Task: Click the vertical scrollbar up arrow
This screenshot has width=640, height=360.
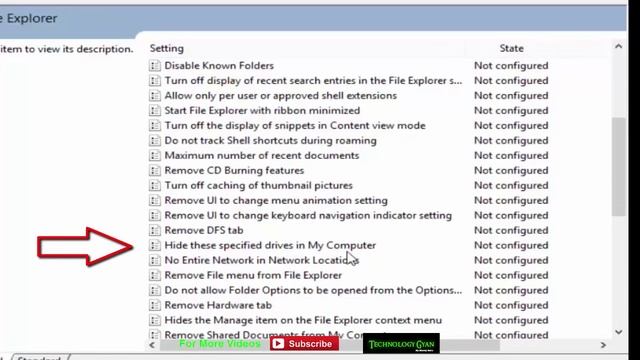Action: (618, 47)
